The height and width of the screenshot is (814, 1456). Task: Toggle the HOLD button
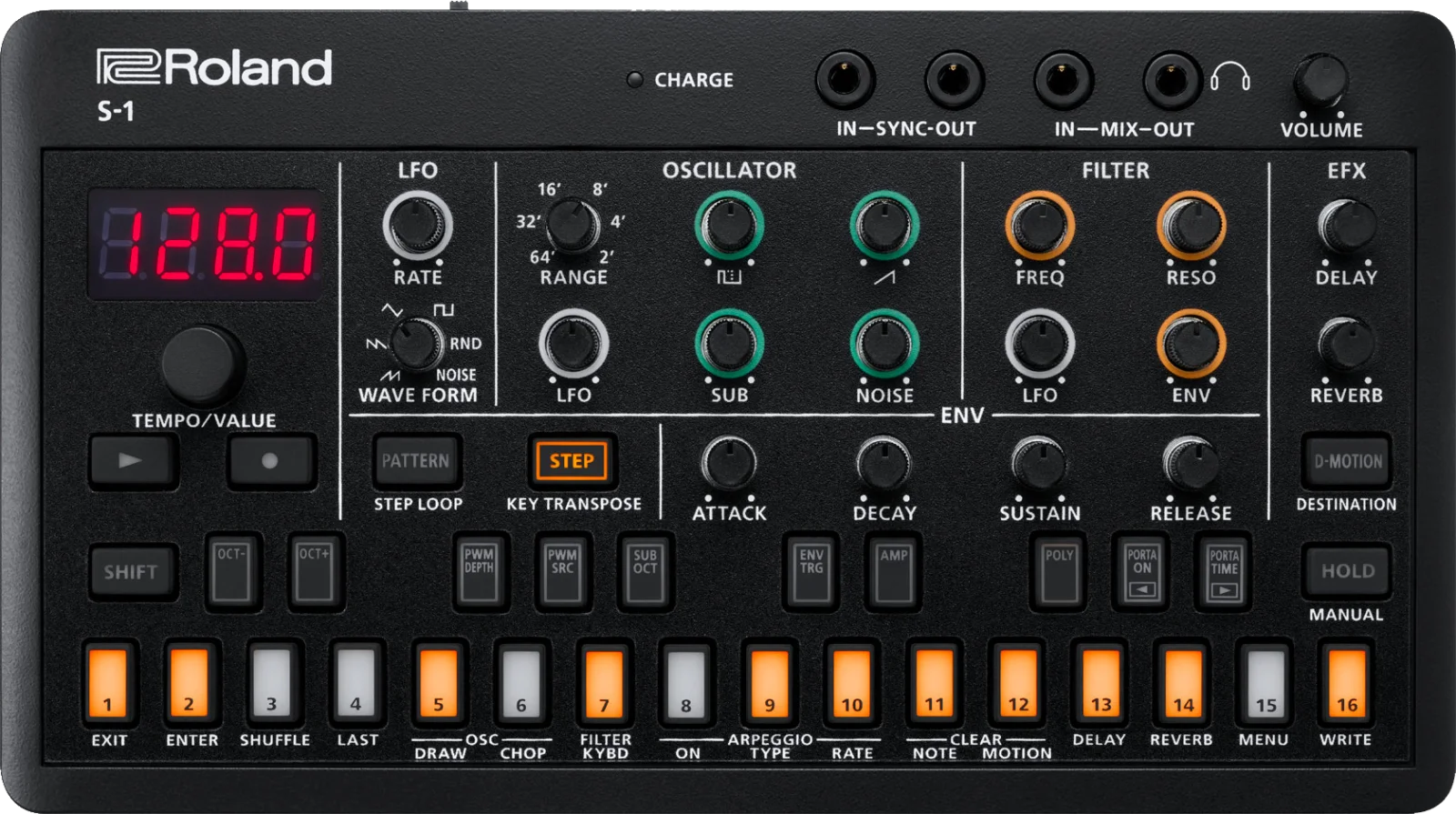1347,571
